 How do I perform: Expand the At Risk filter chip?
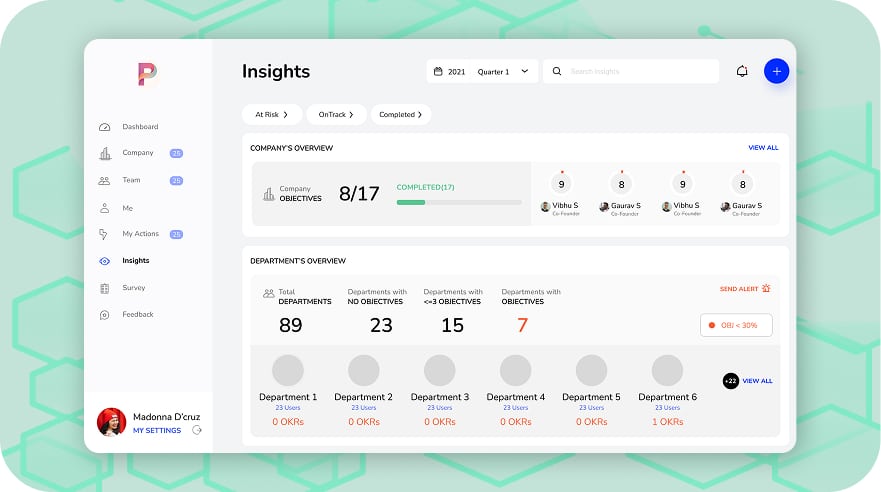point(271,115)
